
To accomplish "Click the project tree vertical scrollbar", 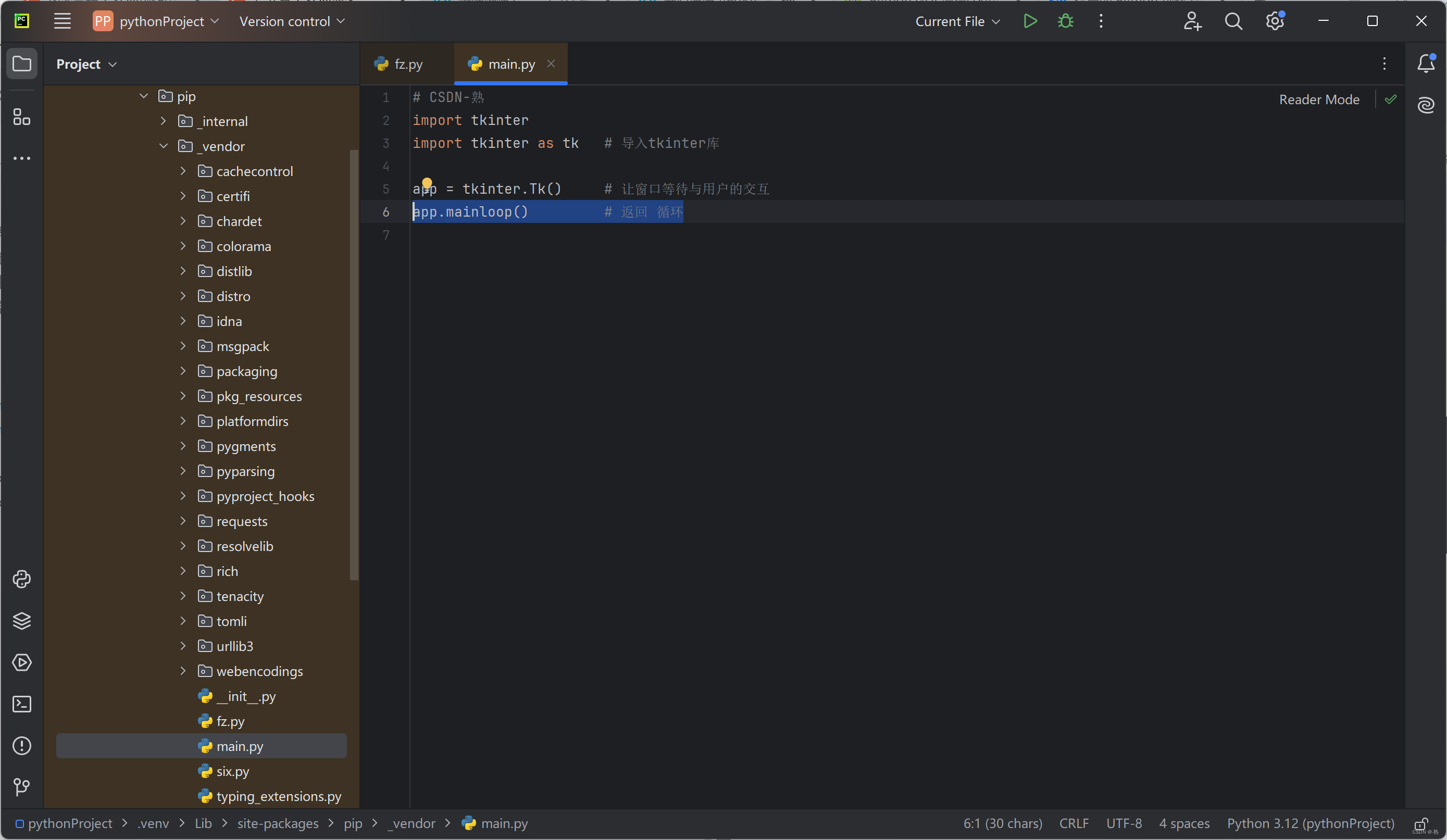I will [354, 365].
